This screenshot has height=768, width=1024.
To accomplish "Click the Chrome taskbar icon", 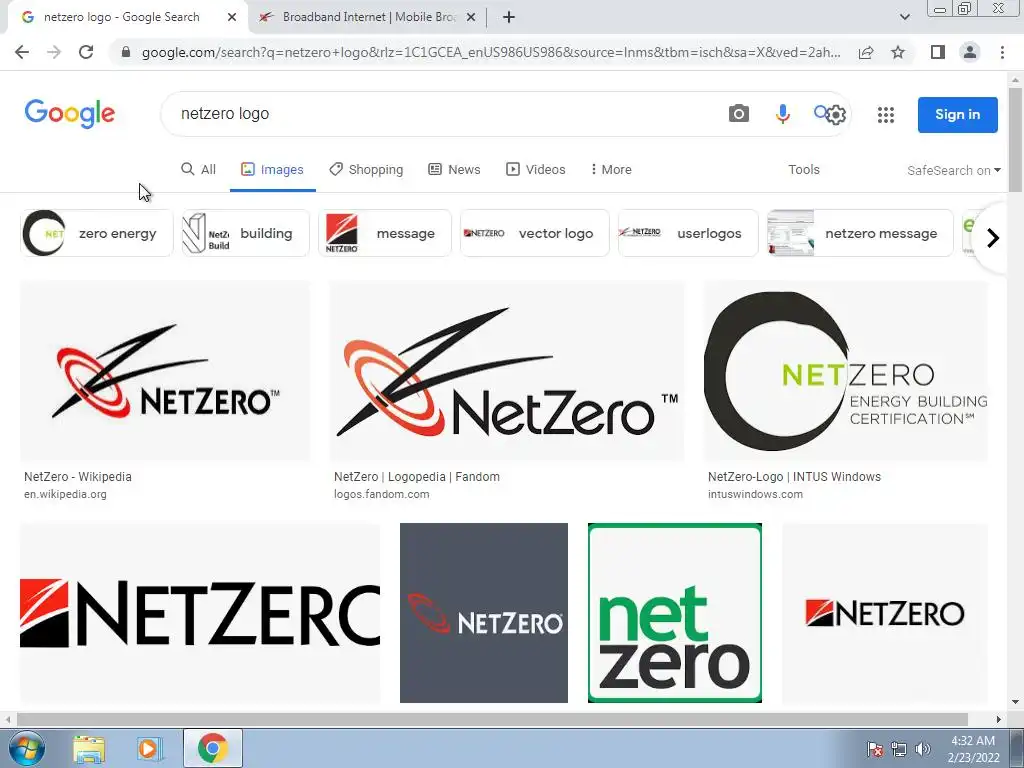I will point(212,748).
